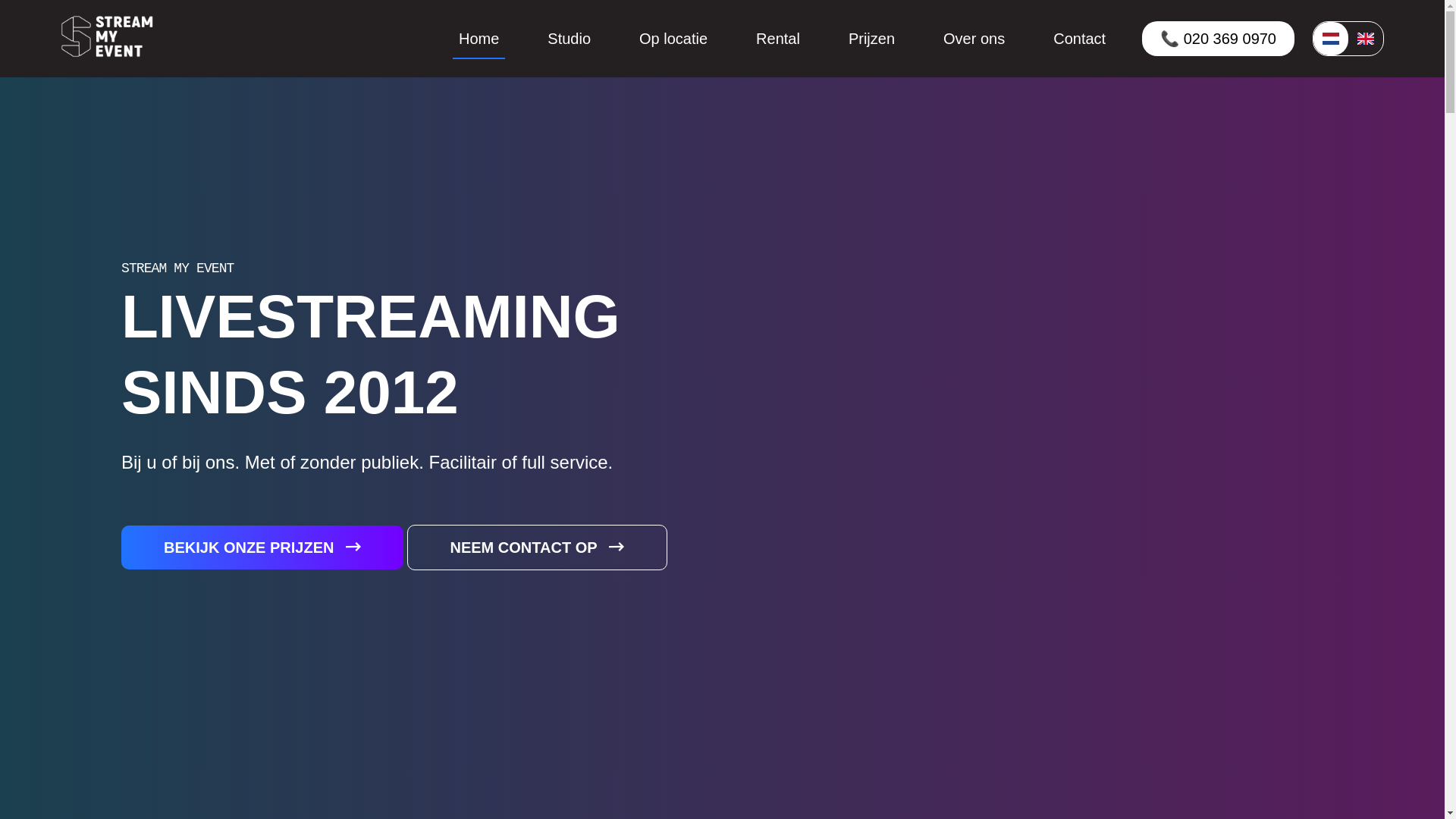Click the Stream My Event logo
This screenshot has width=1456, height=819.
[107, 36]
